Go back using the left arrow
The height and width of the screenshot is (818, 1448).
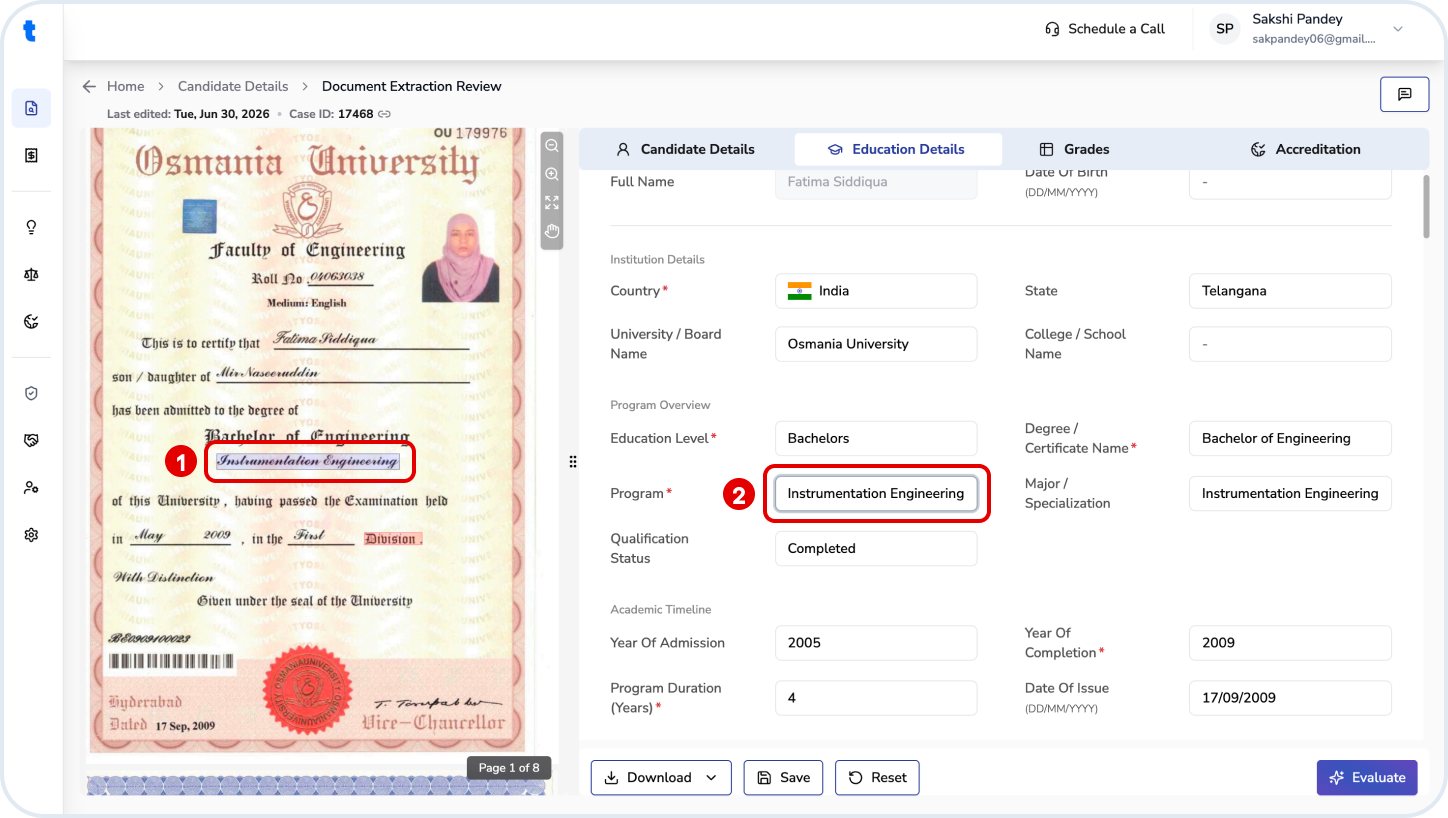click(90, 86)
